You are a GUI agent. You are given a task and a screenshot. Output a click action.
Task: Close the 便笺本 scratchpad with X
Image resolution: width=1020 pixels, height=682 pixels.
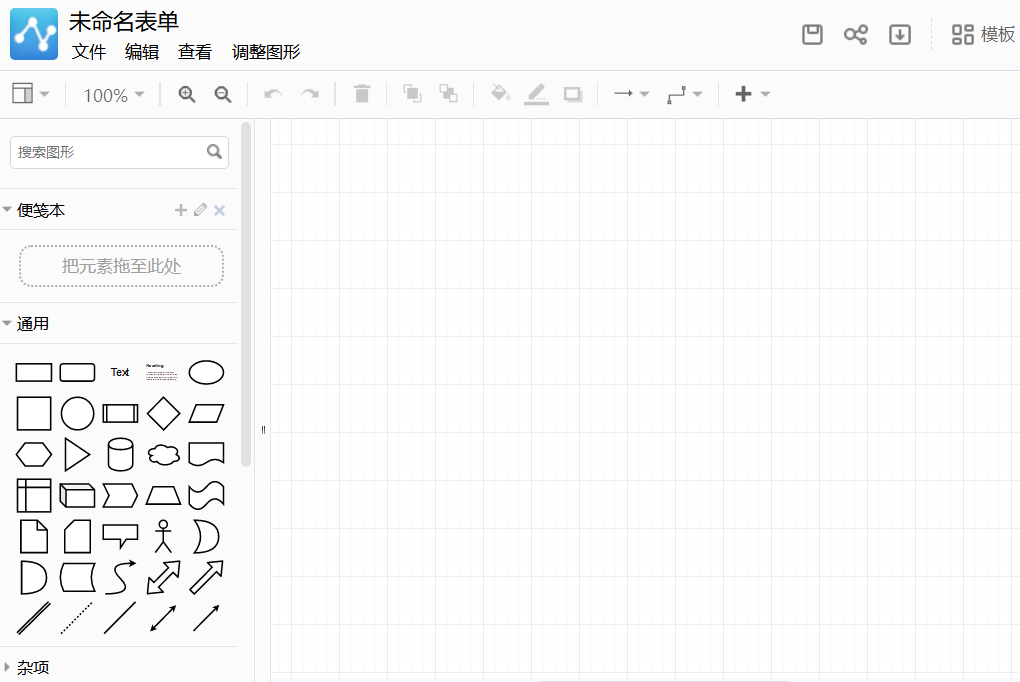click(220, 210)
